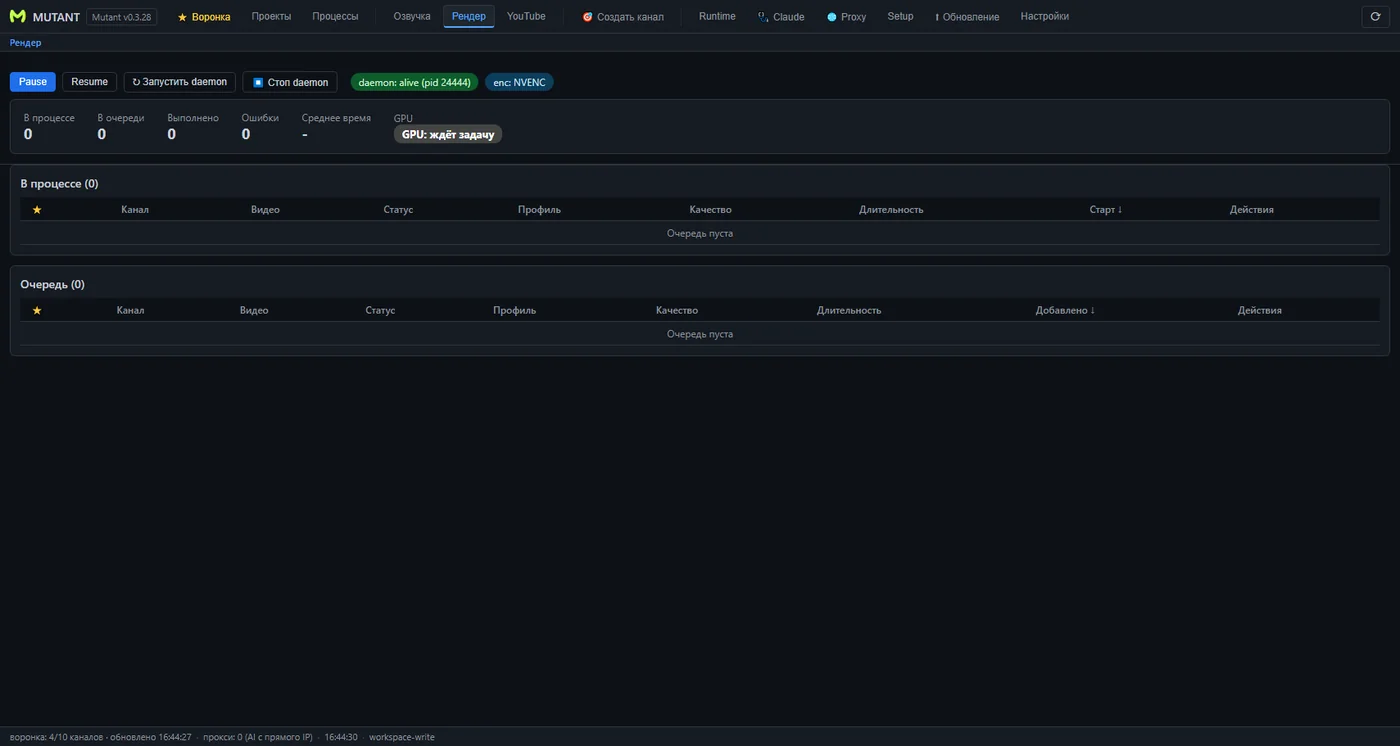
Task: Click Профиль header in Очередь table
Action: [514, 311]
